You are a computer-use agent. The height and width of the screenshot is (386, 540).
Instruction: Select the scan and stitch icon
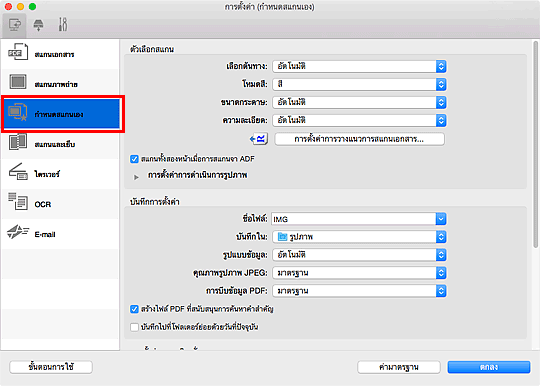18,142
